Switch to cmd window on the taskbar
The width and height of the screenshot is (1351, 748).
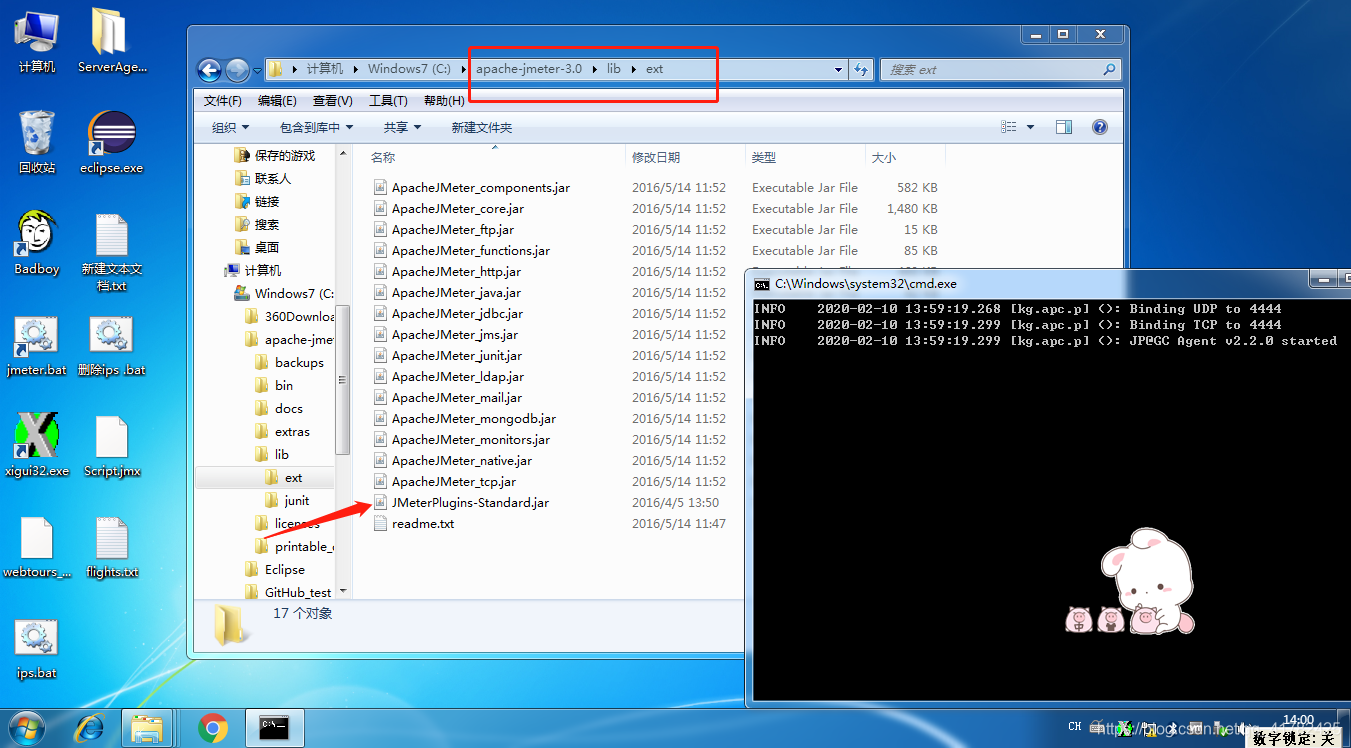(x=275, y=728)
